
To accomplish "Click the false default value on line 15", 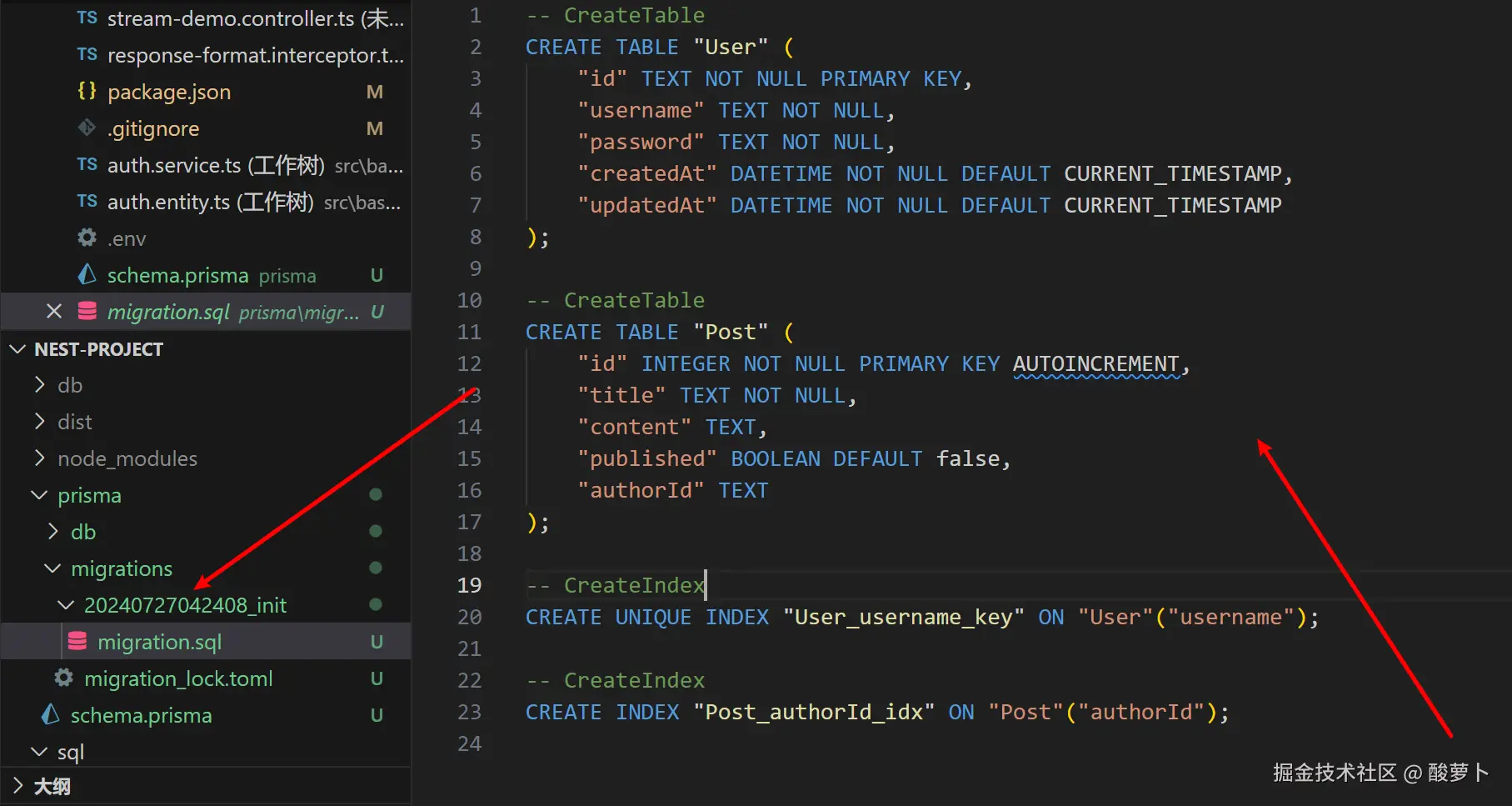I will (x=968, y=459).
